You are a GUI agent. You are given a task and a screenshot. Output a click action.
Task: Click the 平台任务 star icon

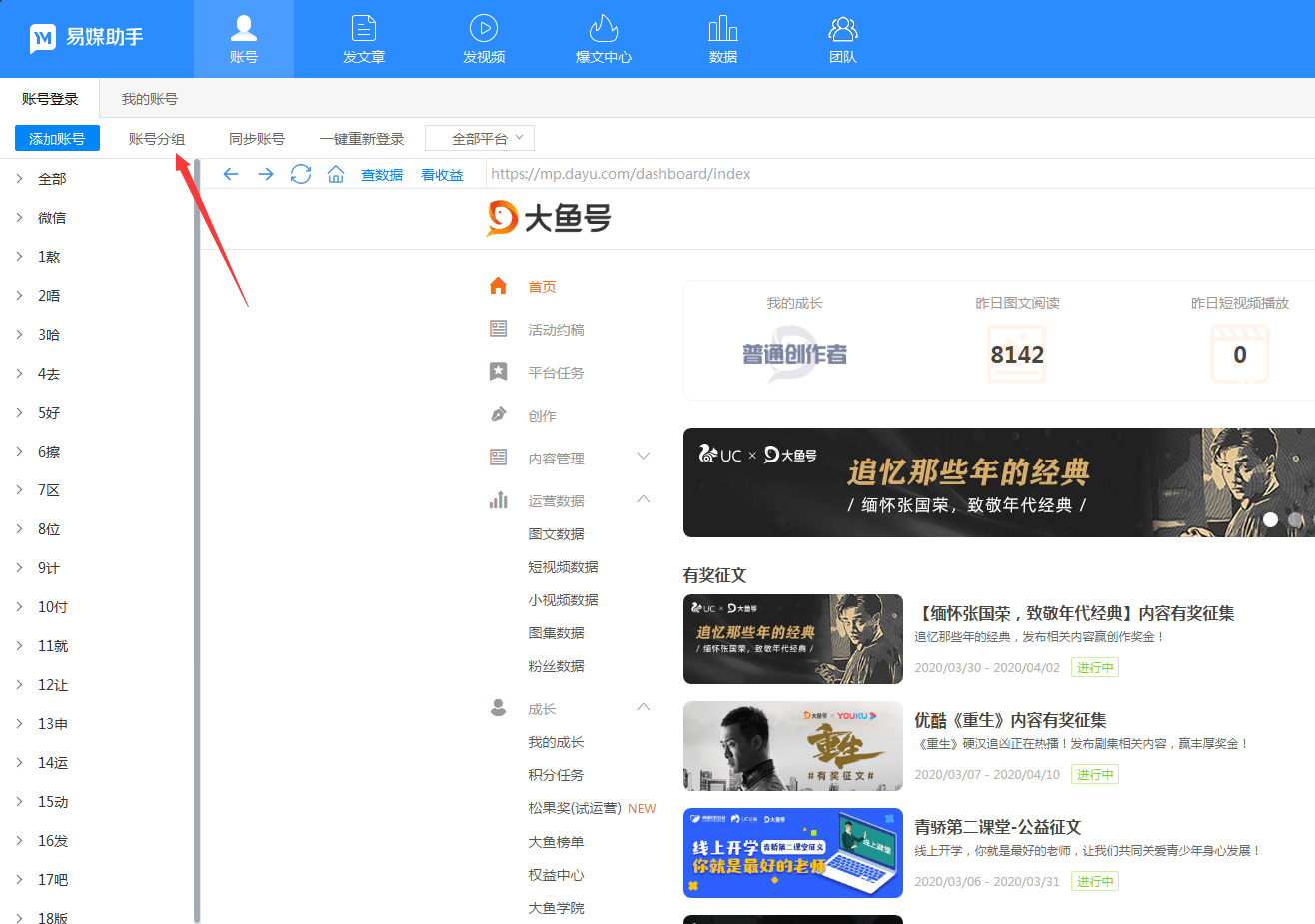click(498, 372)
